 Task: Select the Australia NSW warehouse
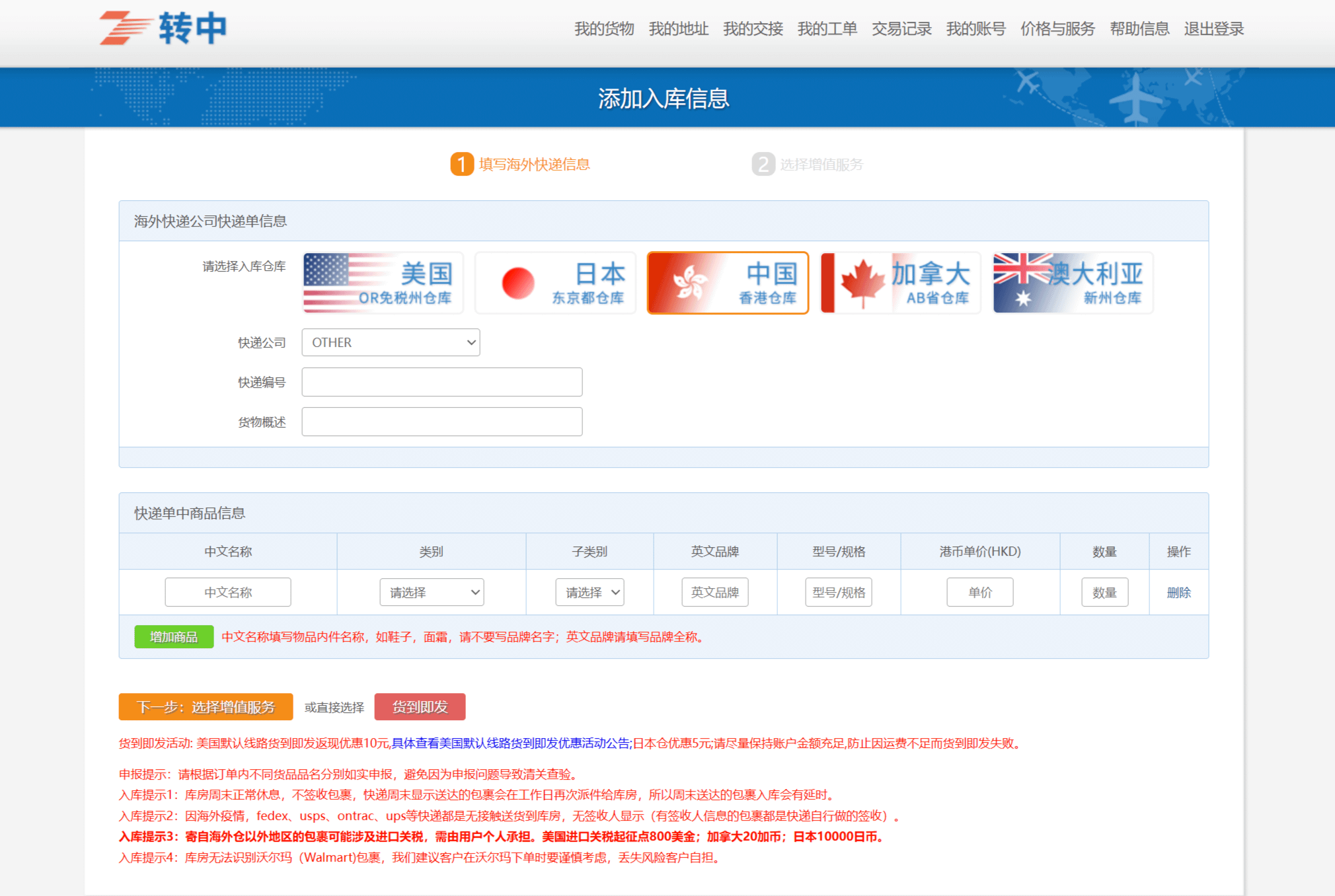[1073, 283]
